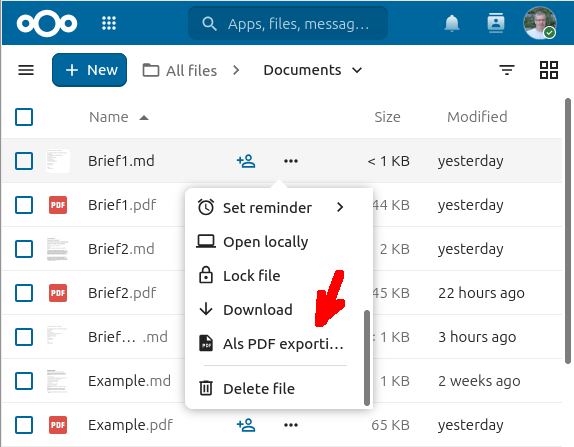Viewport: 574px width, 447px height.
Task: Expand the Set reminder submenu arrow
Action: coord(340,207)
